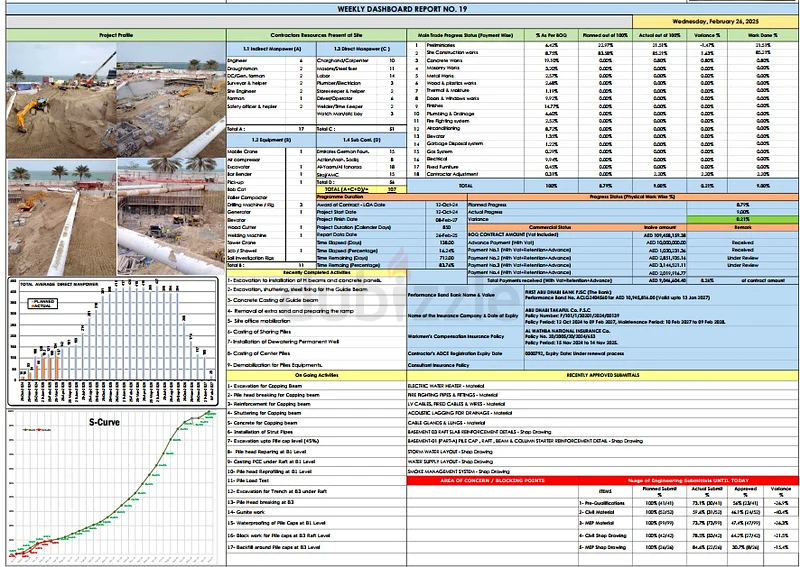Select the '1.1 Indirect Manpower (A)' header

tap(271, 49)
